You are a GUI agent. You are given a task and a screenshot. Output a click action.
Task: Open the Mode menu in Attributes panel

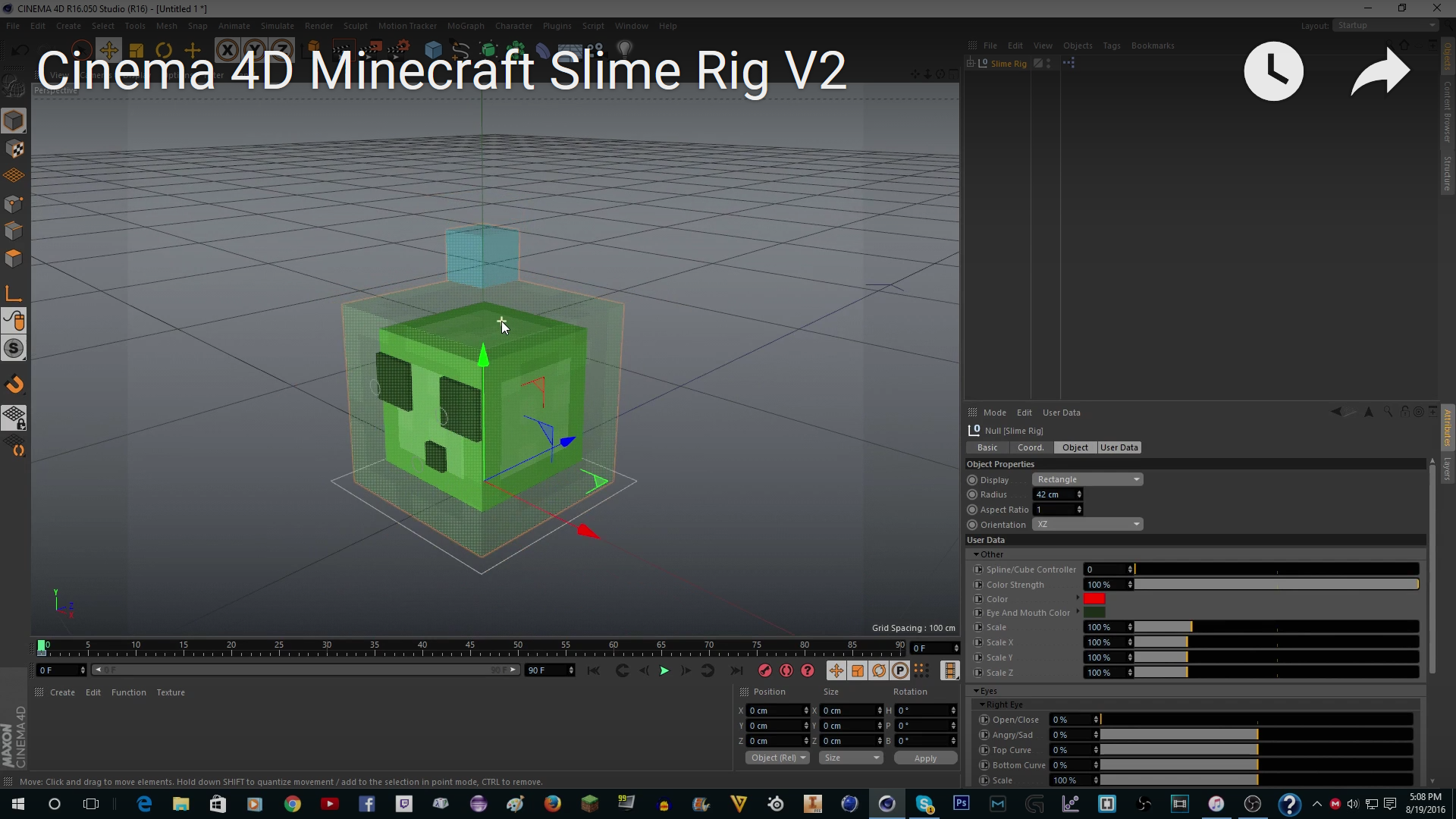995,413
